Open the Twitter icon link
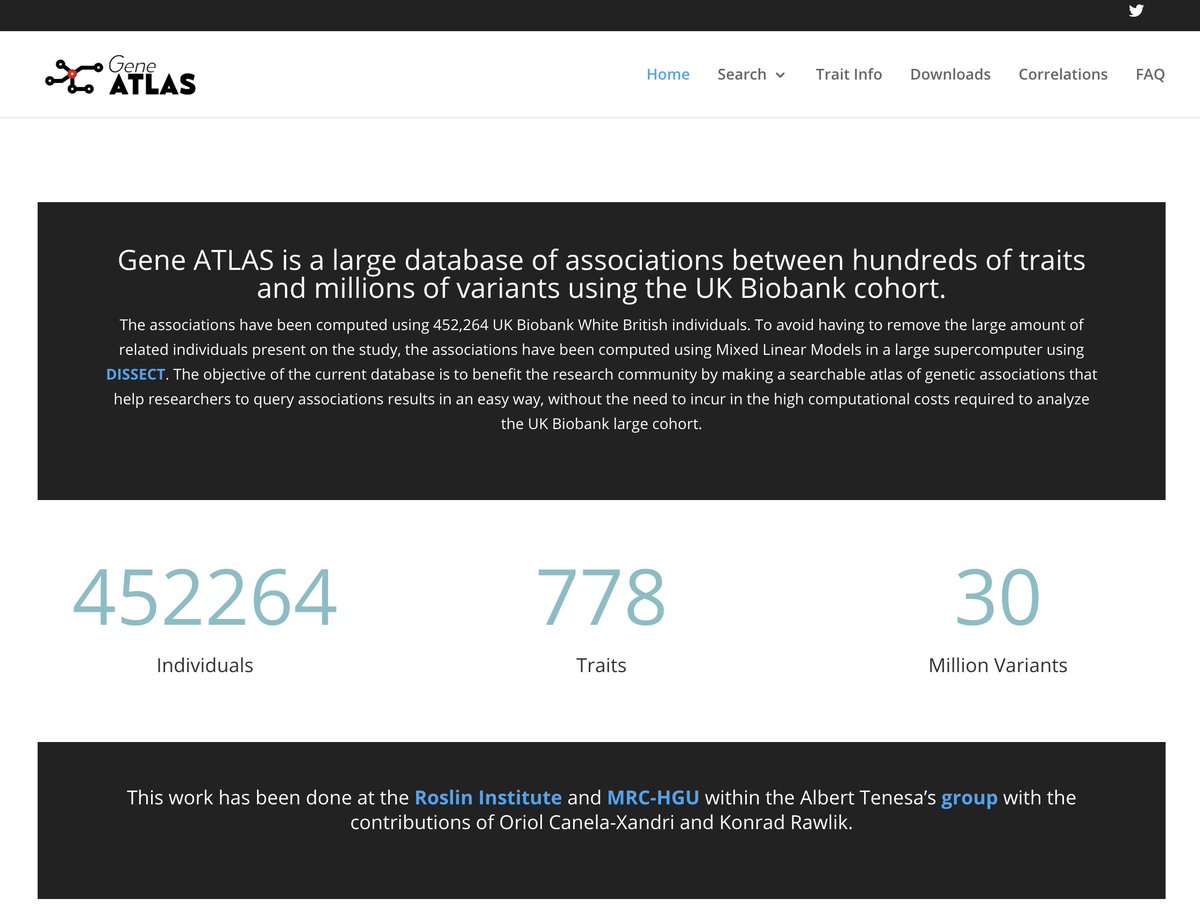Image resolution: width=1200 pixels, height=913 pixels. tap(1136, 11)
